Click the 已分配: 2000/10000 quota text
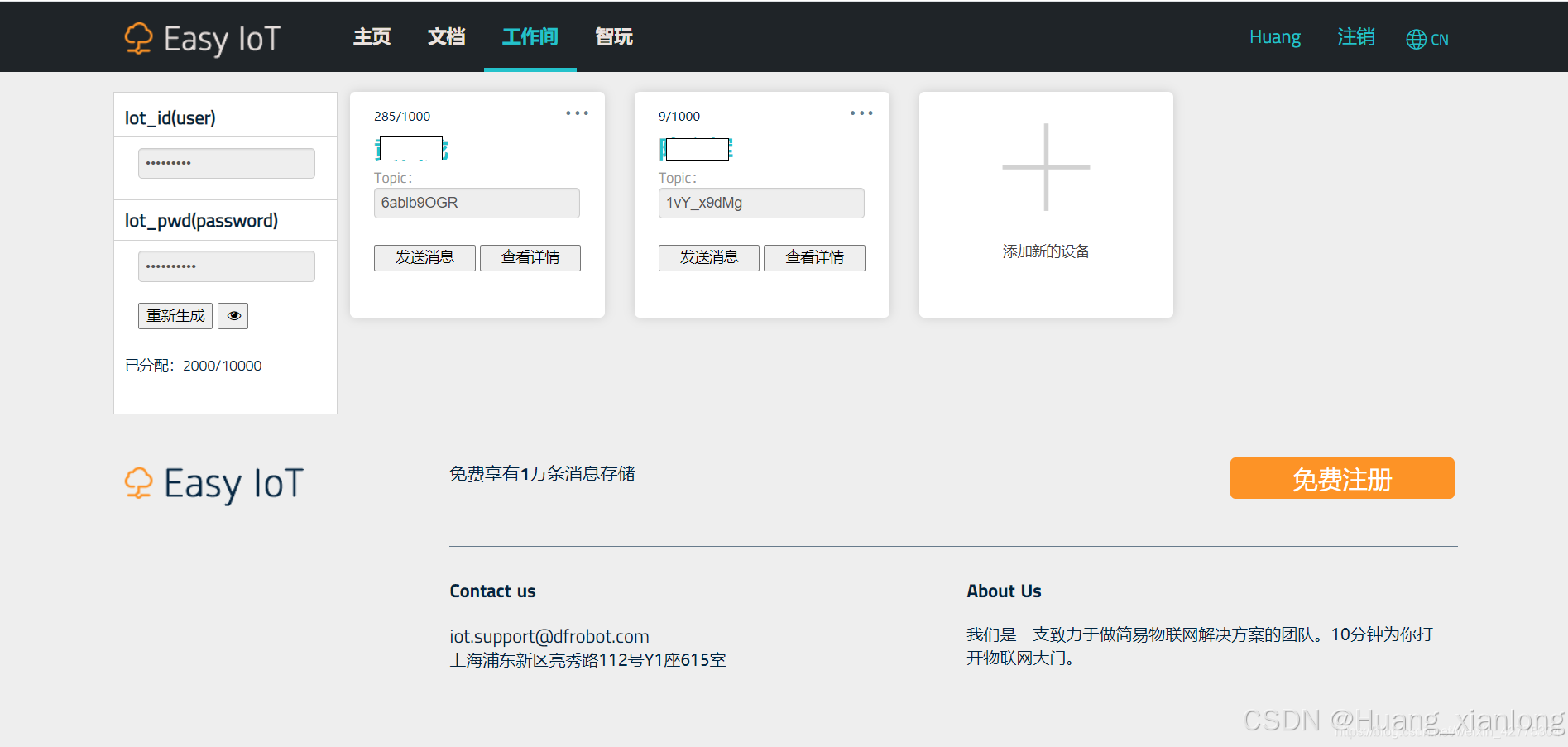 (194, 366)
